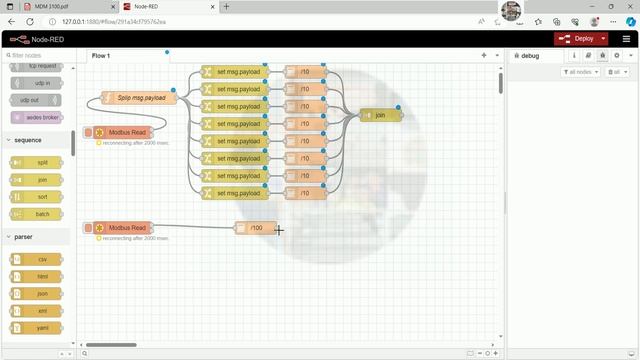Focus the filter nodes search field
640x360 pixels.
39,55
